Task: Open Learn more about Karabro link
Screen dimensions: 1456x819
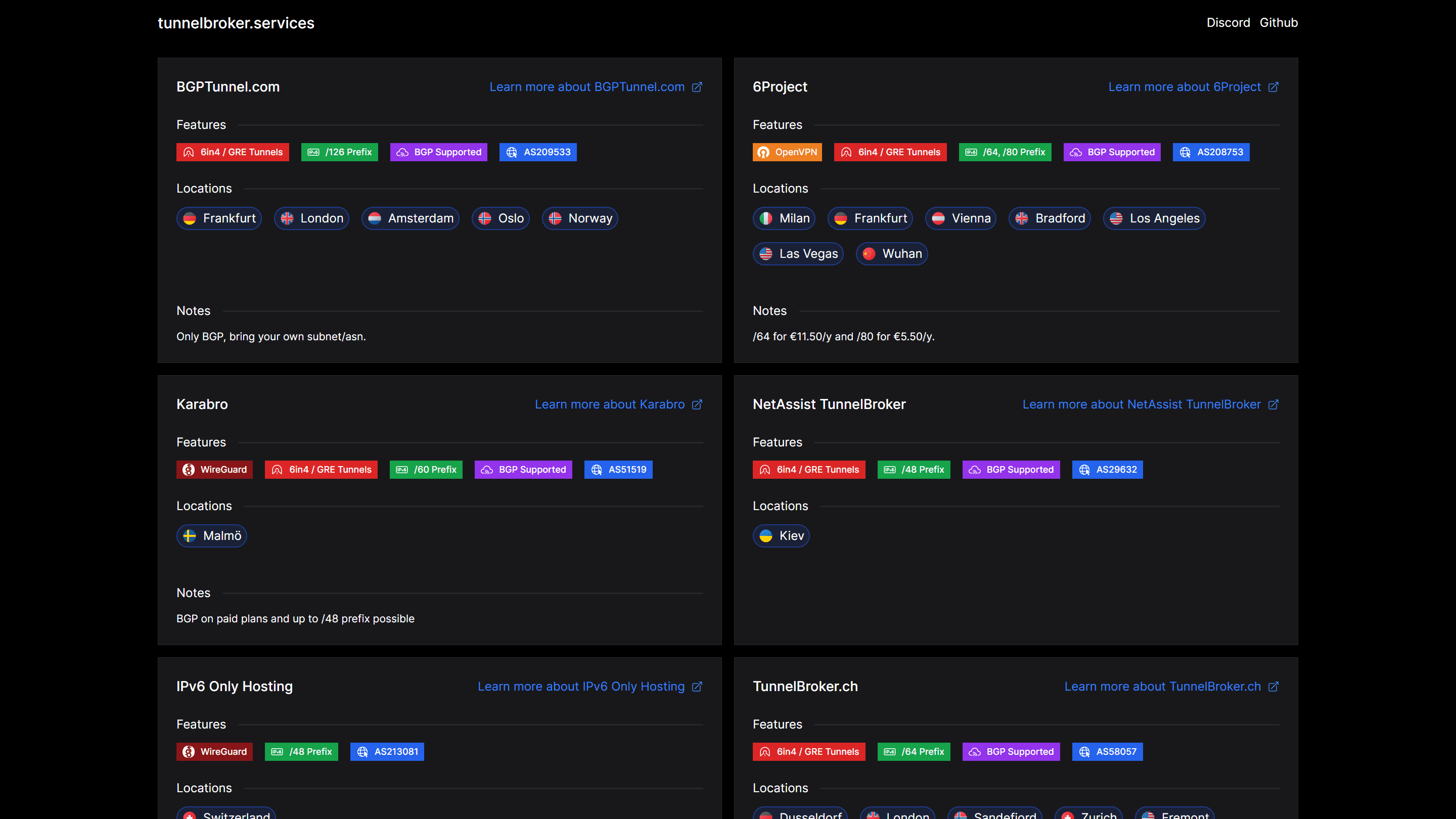Action: pos(609,404)
